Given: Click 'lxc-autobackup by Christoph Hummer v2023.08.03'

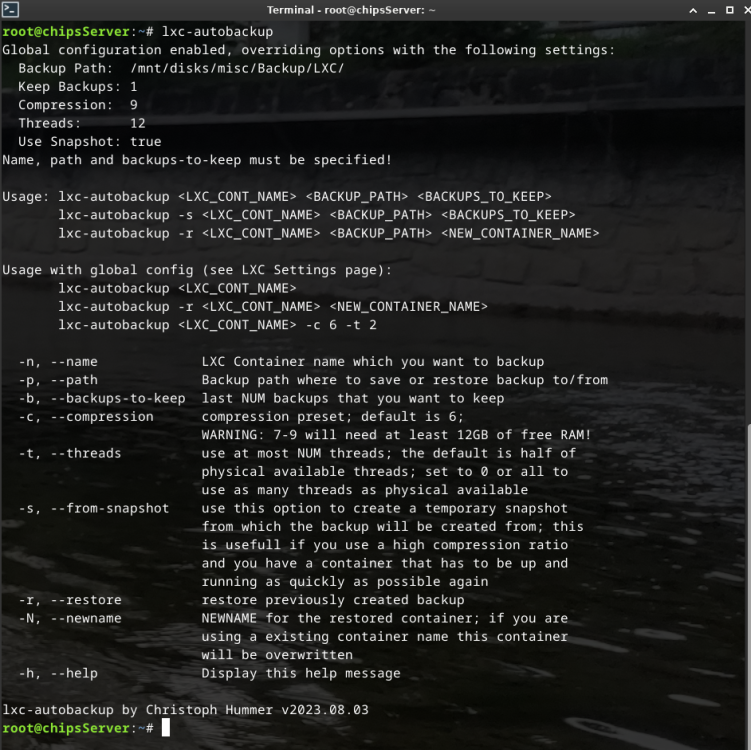Looking at the screenshot, I should coord(185,710).
